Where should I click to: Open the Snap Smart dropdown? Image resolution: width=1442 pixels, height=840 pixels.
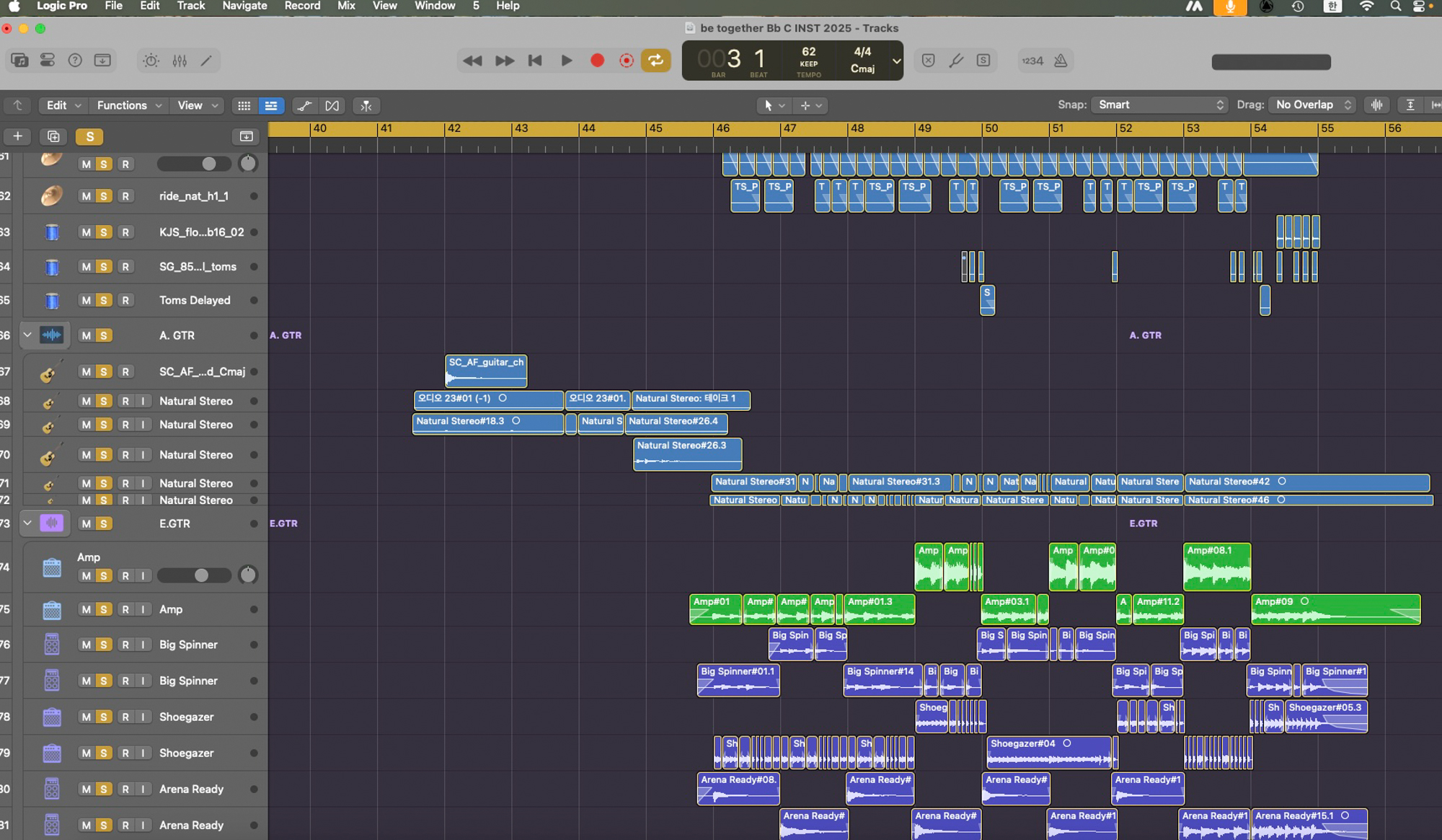click(1159, 105)
